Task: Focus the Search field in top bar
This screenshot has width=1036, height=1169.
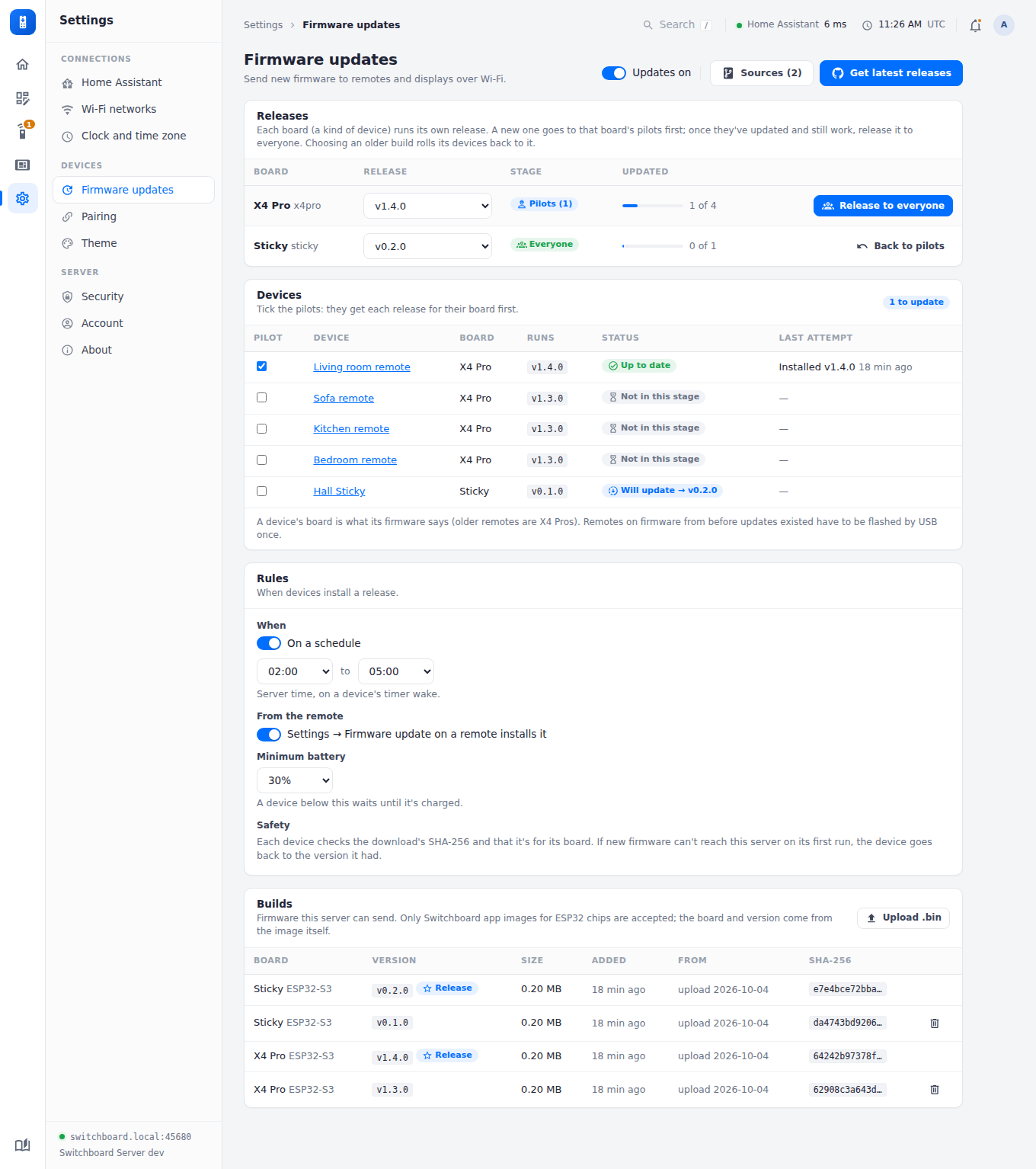Action: point(677,25)
